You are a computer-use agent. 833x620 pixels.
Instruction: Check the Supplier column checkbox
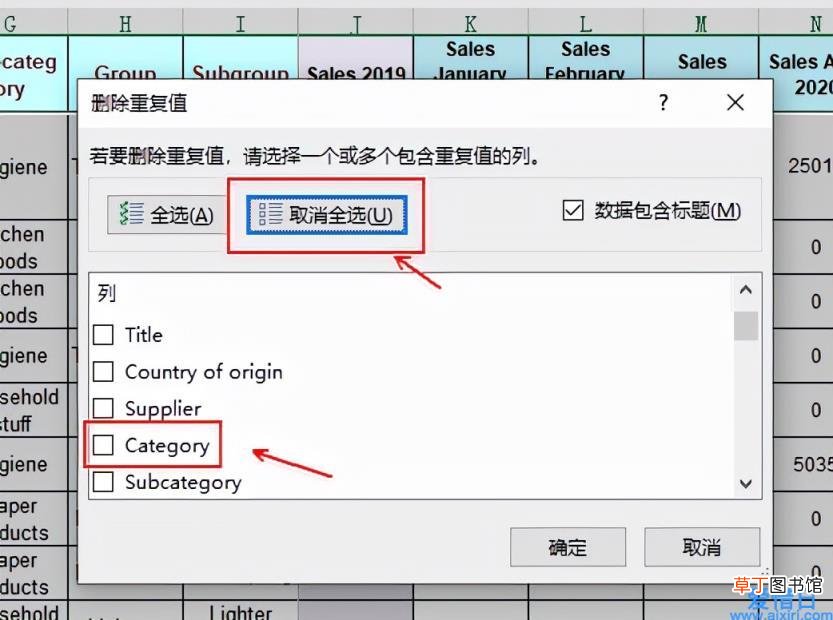(x=103, y=409)
